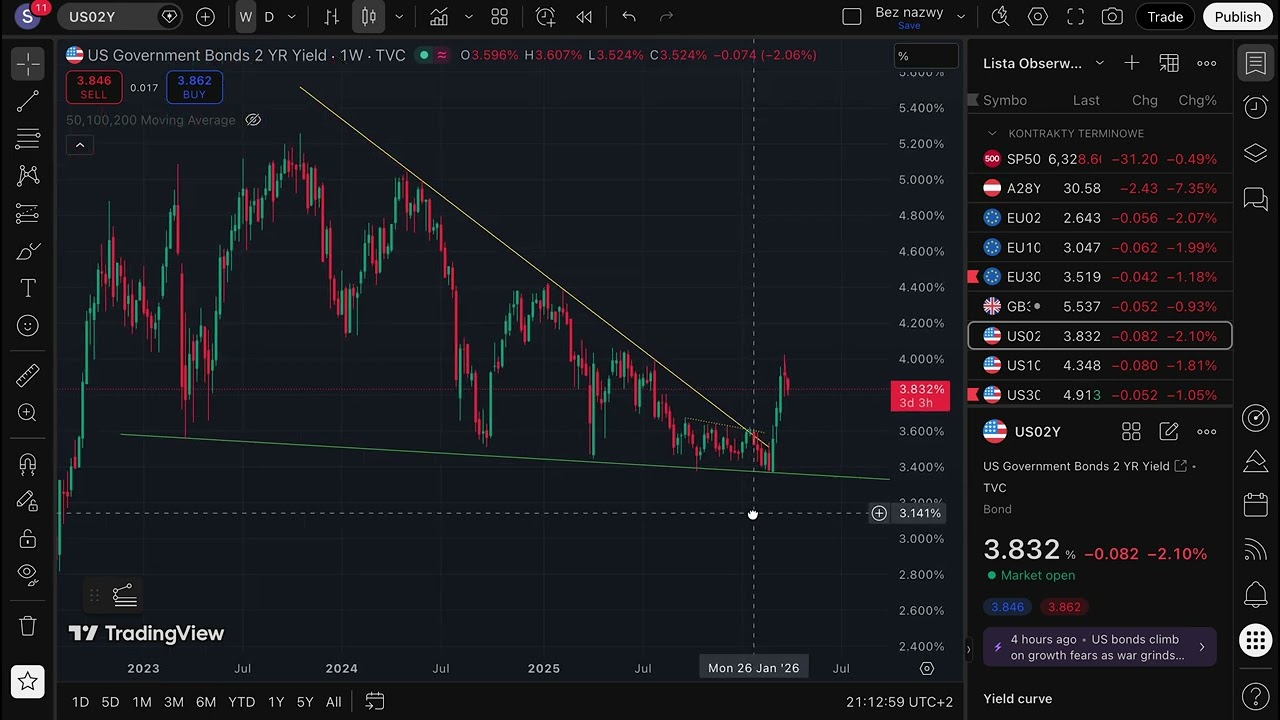Screen dimensions: 1280x720
Task: Toggle magnet mode for drawings
Action: click(28, 464)
